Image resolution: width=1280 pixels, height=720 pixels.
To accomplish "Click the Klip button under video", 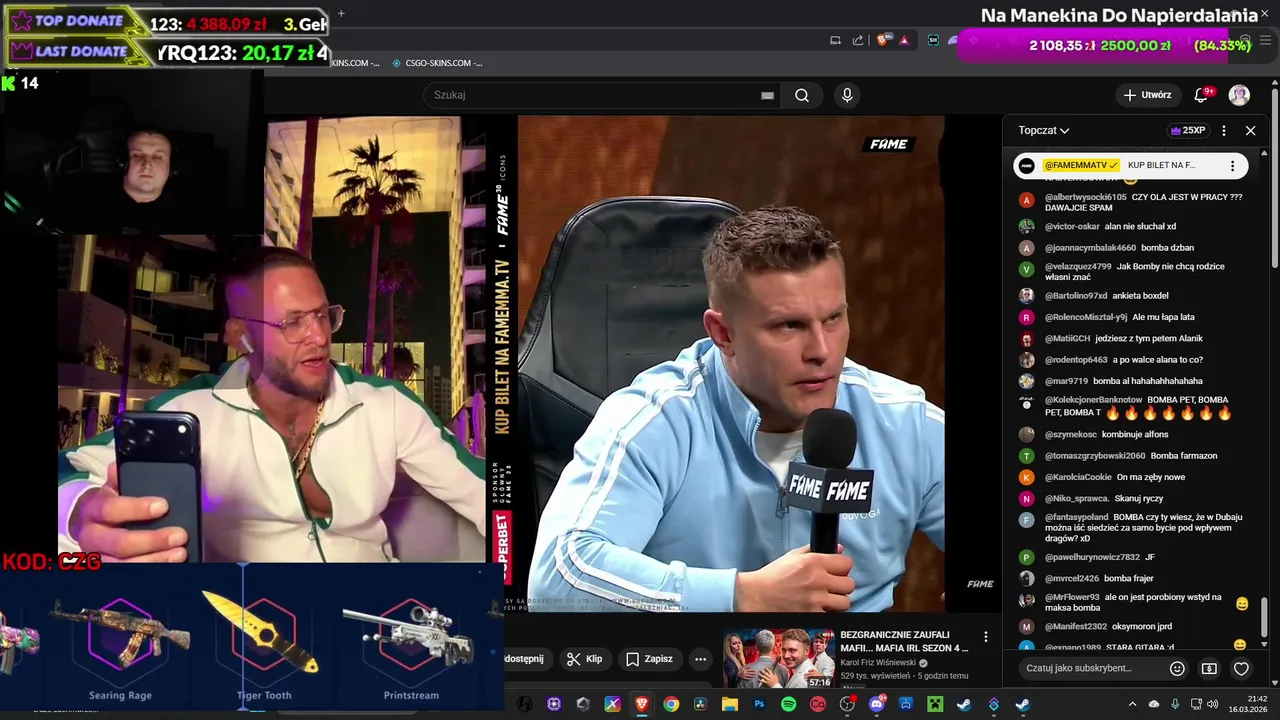I will [x=584, y=659].
